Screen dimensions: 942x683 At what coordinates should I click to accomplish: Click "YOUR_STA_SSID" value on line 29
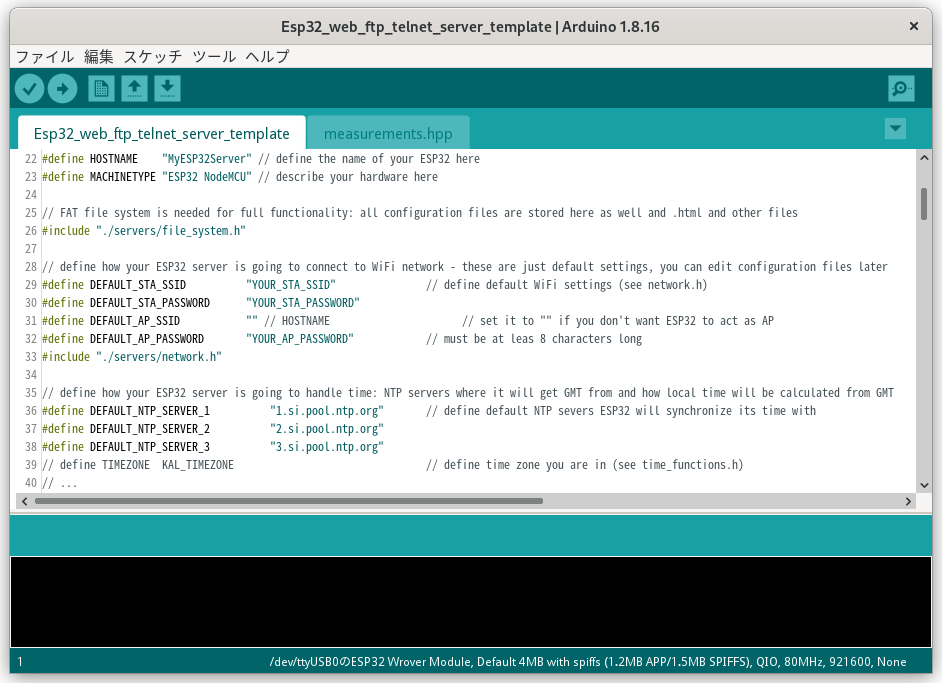[291, 285]
